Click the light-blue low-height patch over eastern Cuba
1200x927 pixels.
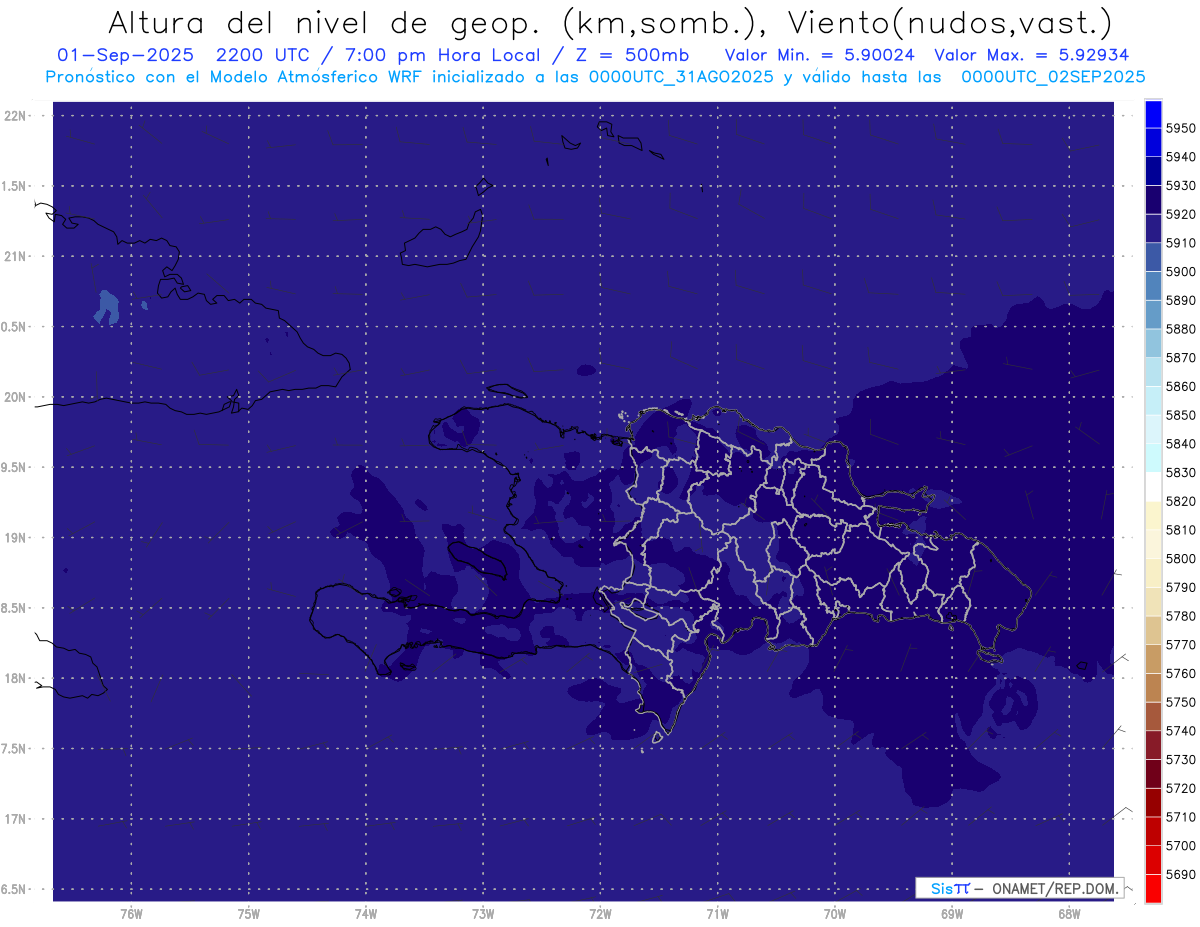[x=106, y=307]
